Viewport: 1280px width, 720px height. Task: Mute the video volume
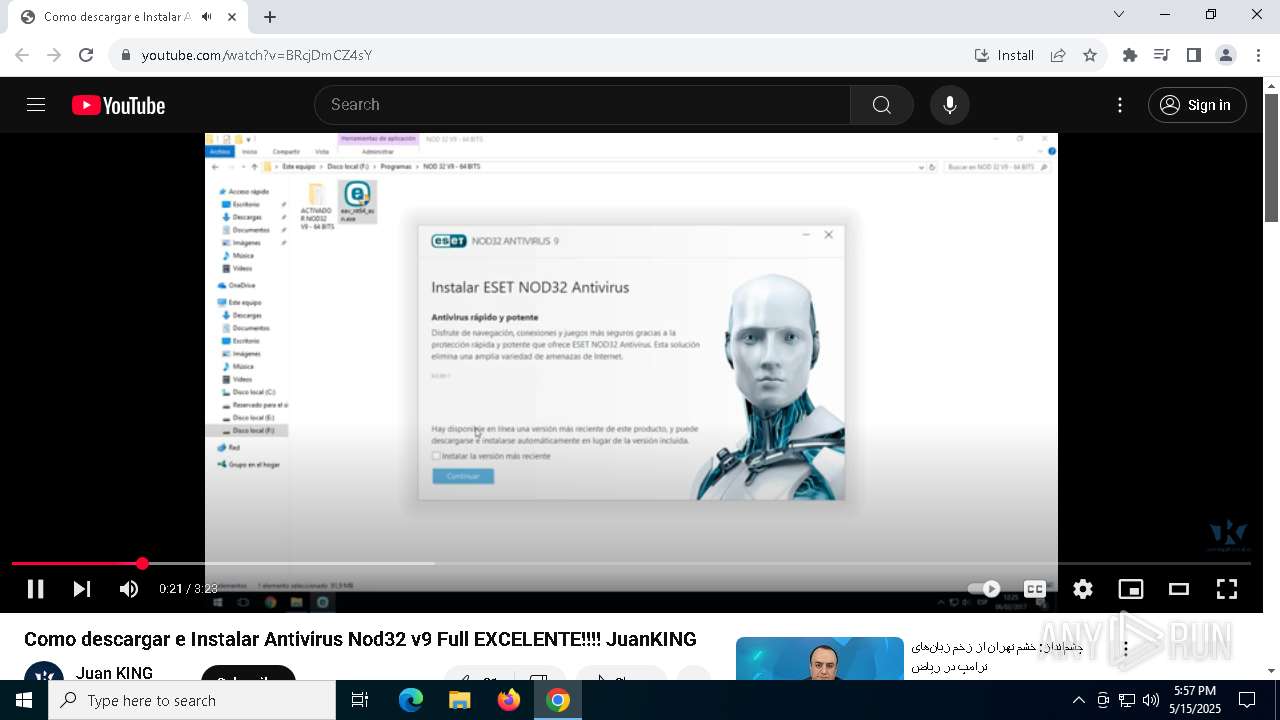click(x=129, y=589)
